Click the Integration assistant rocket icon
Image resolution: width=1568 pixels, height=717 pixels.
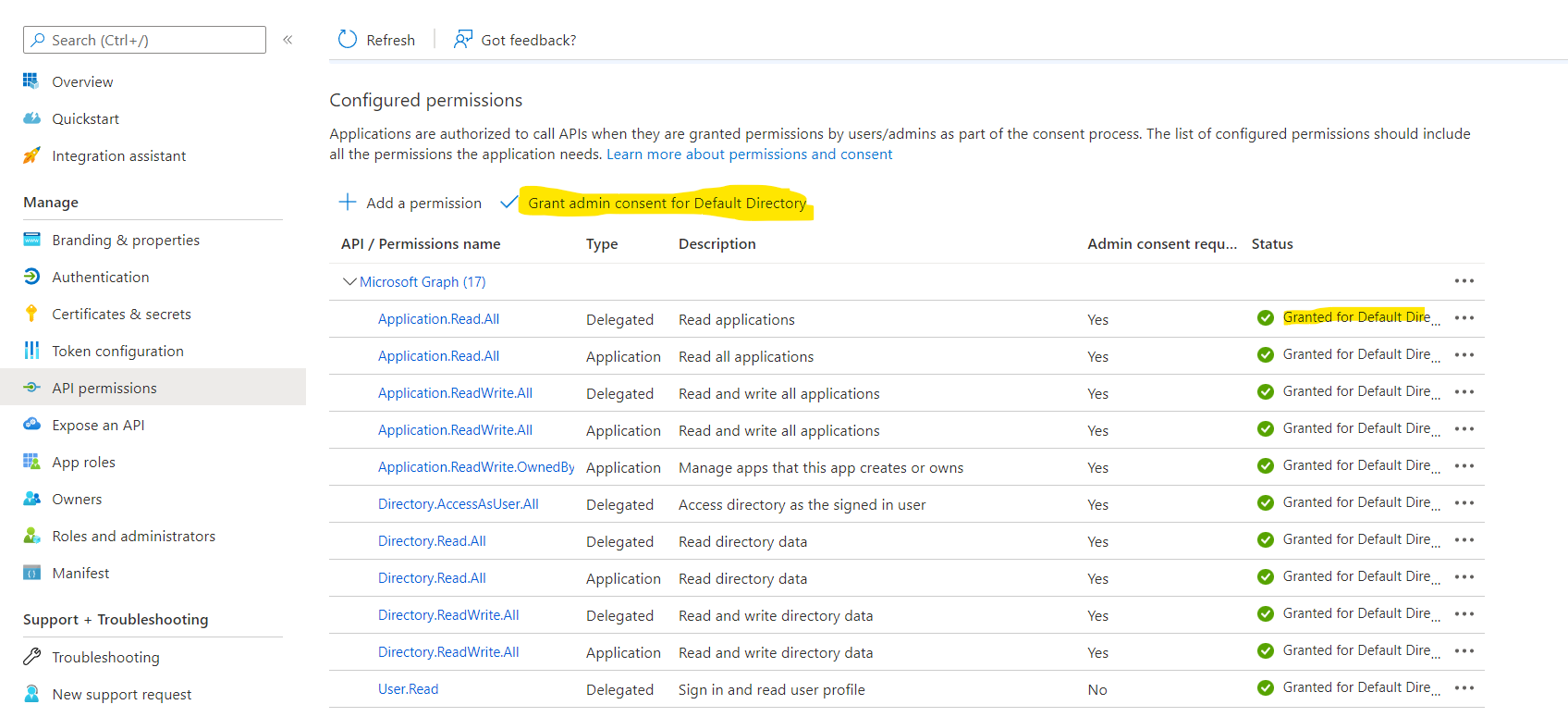coord(31,155)
